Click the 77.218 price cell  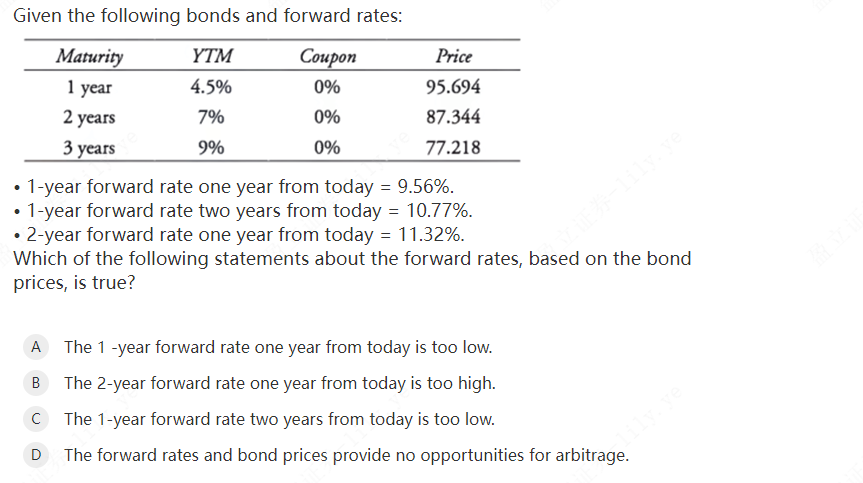(x=453, y=148)
